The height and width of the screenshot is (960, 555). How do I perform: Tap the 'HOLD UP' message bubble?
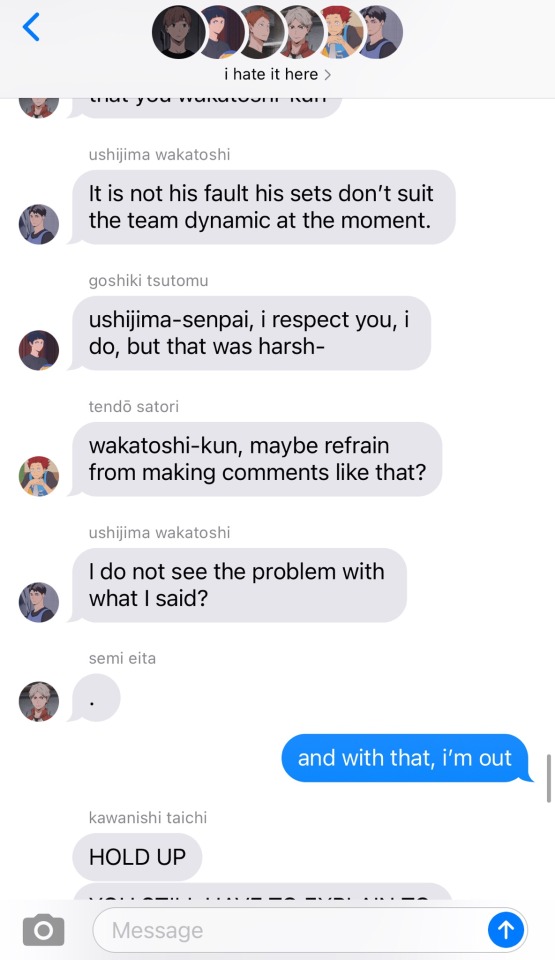tap(137, 857)
